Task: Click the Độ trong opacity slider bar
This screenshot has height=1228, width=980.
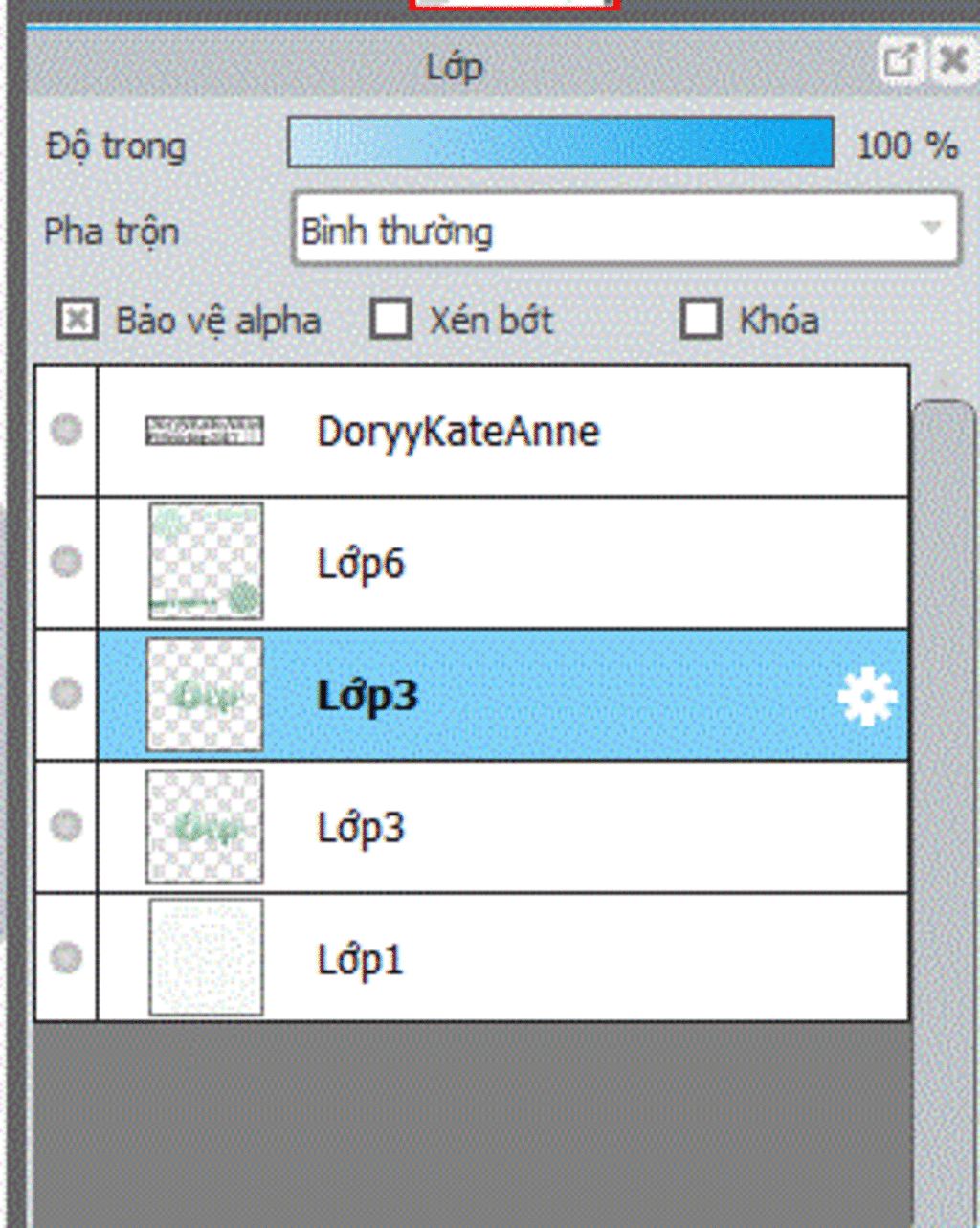Action: click(x=561, y=143)
